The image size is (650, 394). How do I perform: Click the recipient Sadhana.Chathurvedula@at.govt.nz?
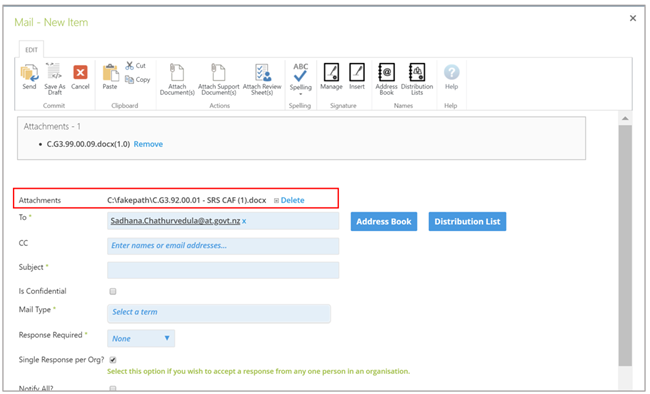point(175,221)
